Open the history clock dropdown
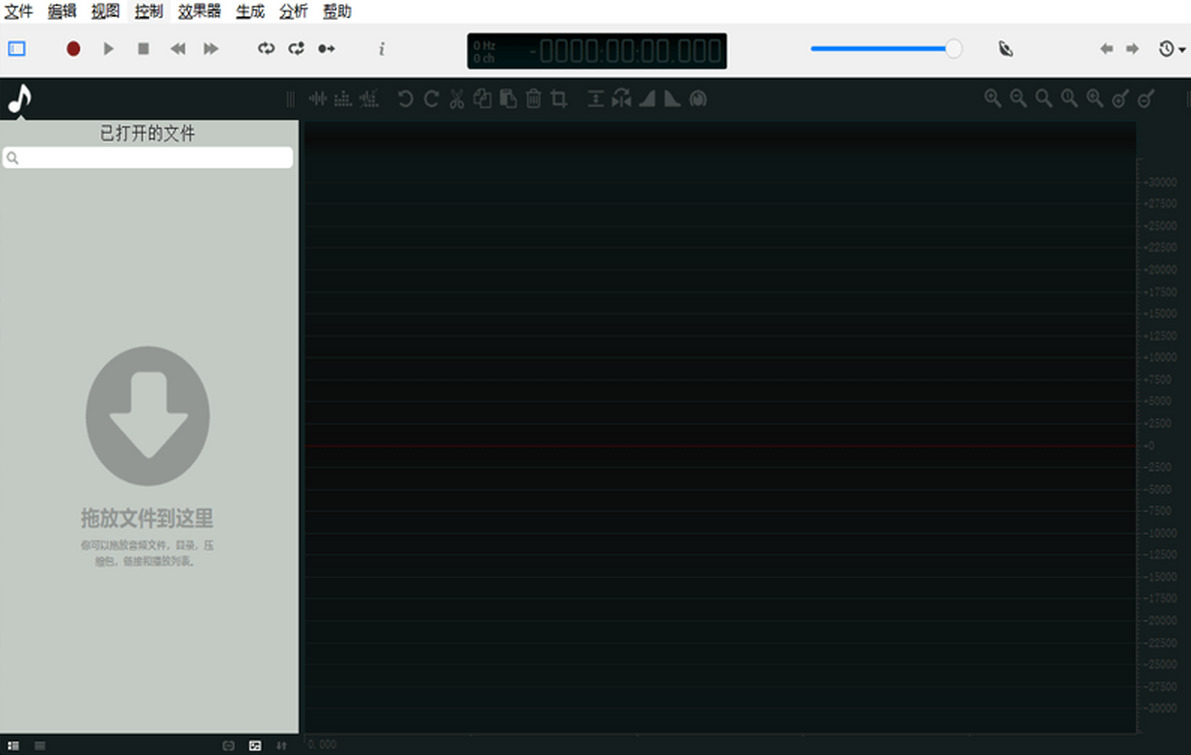 coord(1172,49)
